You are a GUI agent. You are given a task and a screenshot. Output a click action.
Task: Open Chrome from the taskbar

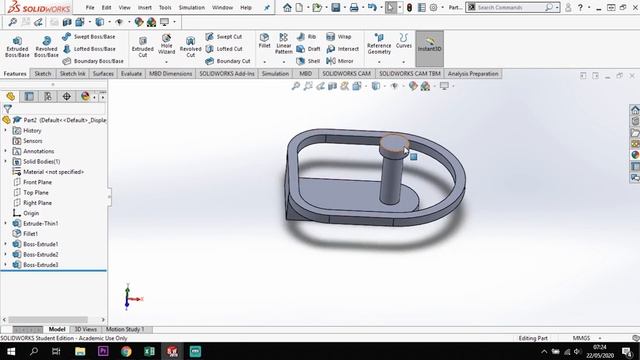point(126,351)
